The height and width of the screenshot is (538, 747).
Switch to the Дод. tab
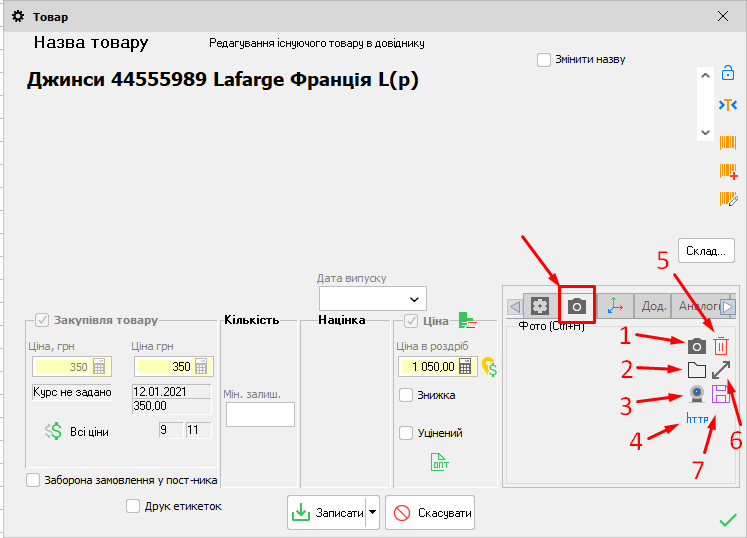click(x=654, y=307)
